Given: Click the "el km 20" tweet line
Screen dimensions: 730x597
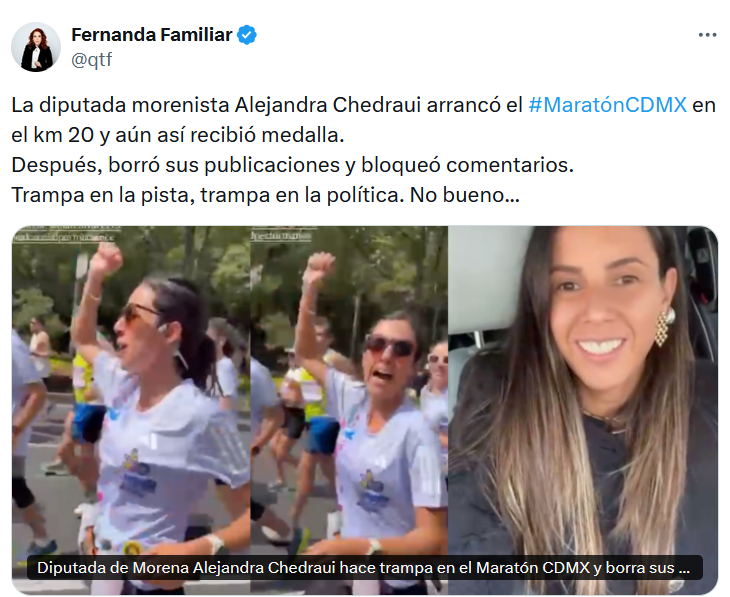Looking at the screenshot, I should tap(178, 135).
